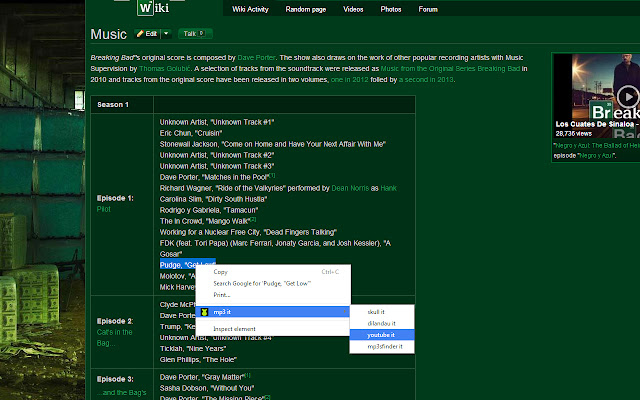Screen dimensions: 640x400
Task: Open the 'a second in 2013' link
Action: click(x=426, y=80)
